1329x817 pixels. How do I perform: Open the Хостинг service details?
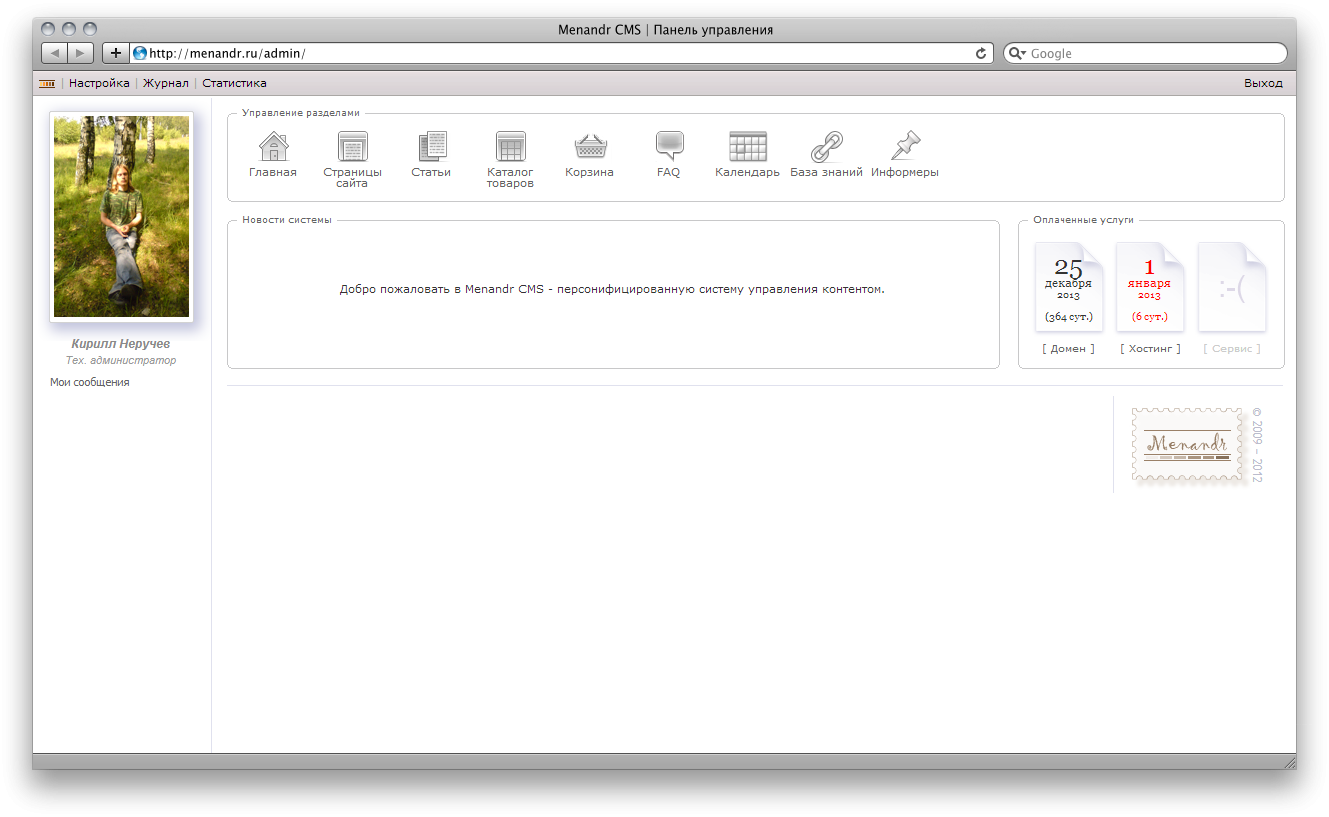click(x=1150, y=348)
